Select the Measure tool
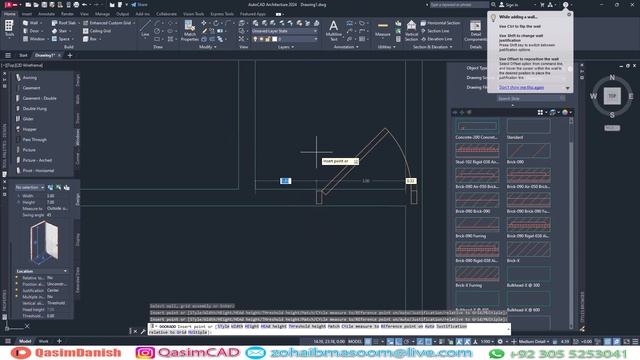 point(383,29)
